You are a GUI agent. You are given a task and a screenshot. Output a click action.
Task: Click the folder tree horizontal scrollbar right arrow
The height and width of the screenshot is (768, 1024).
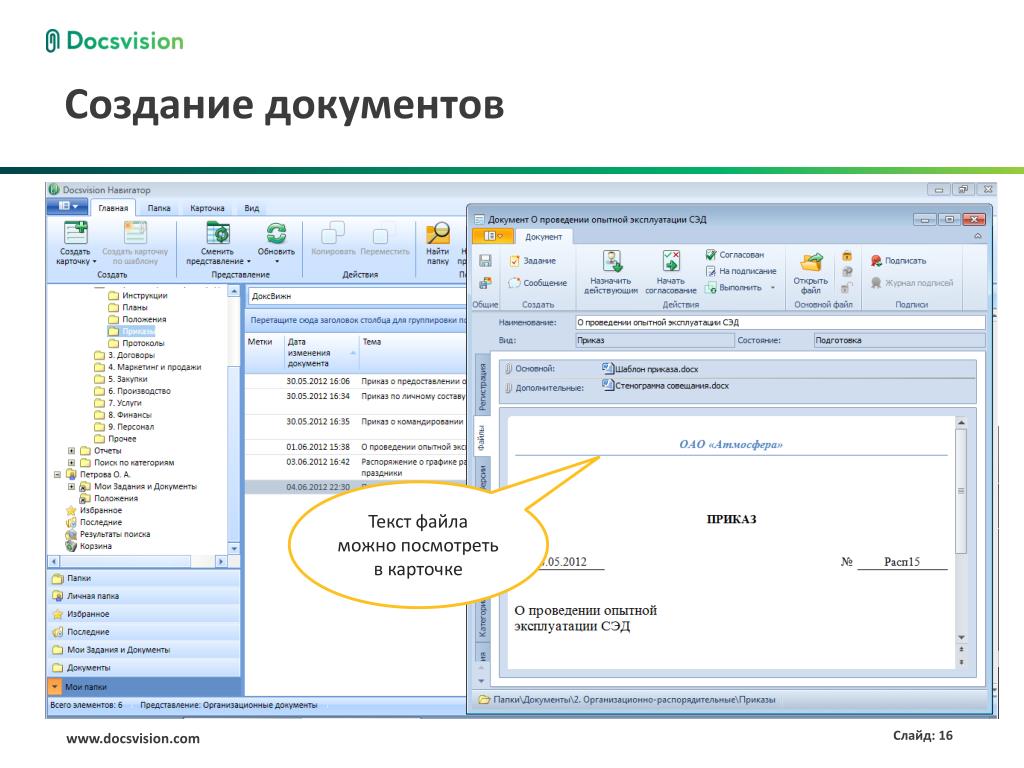coord(221,562)
